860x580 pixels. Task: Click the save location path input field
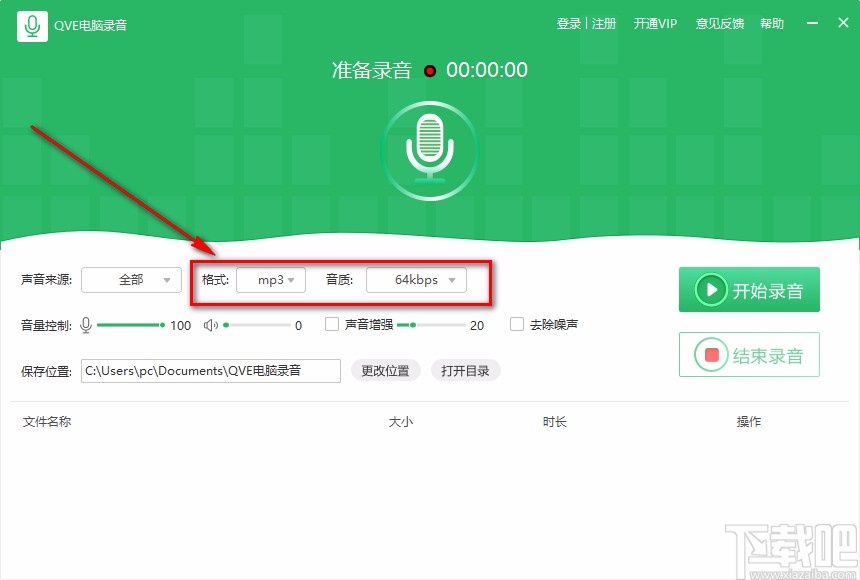[210, 370]
